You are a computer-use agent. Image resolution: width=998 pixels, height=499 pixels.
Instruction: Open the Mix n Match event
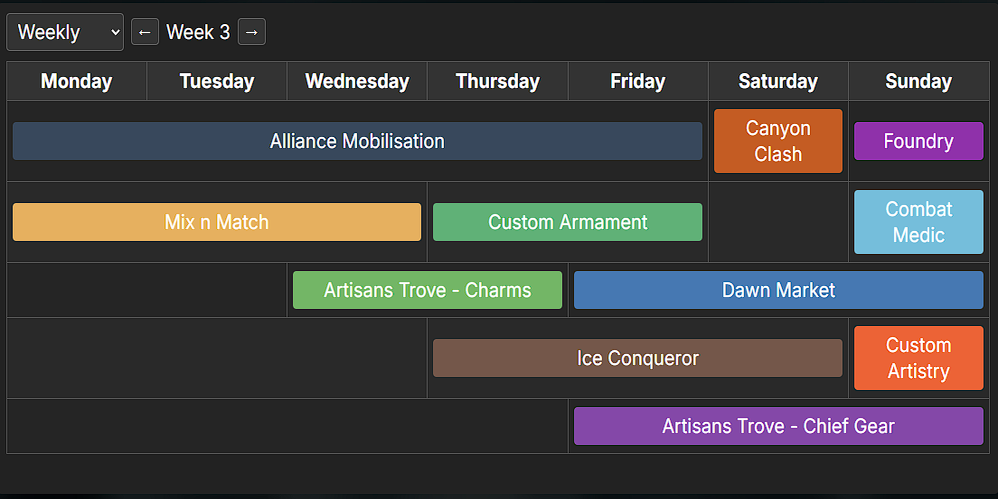point(216,222)
